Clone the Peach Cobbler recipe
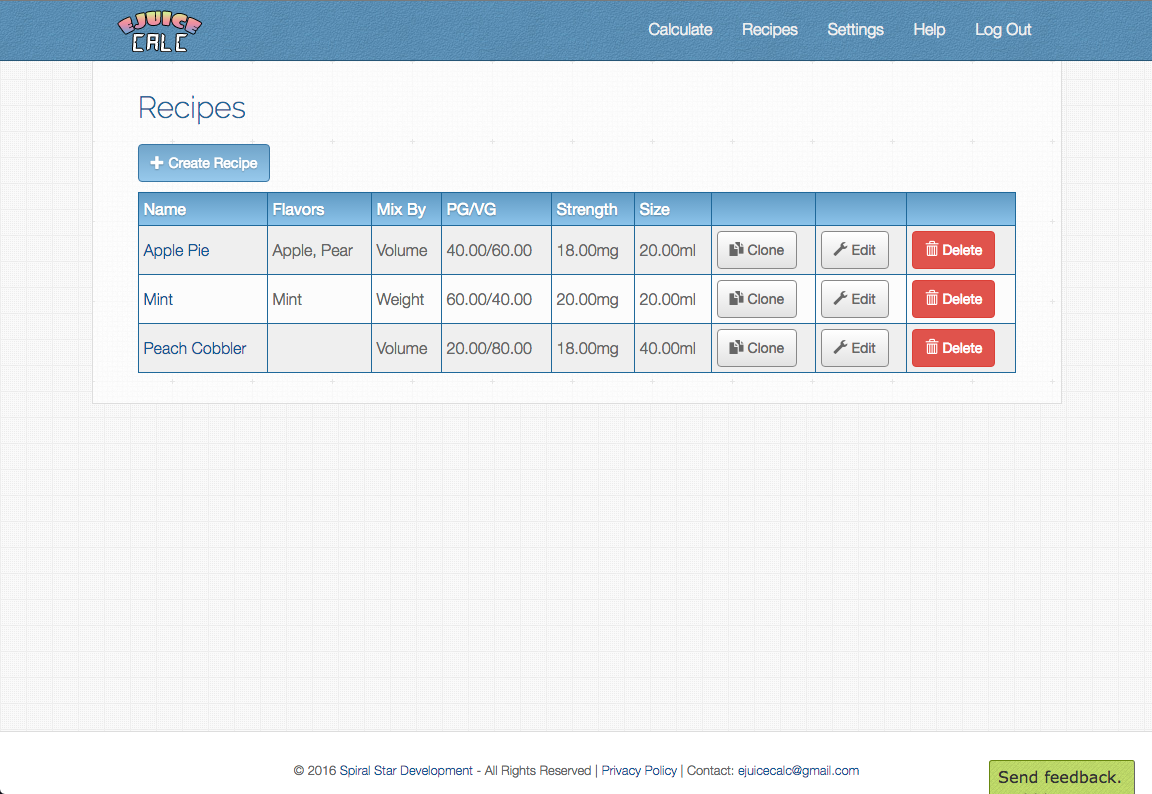This screenshot has width=1152, height=794. [x=756, y=347]
